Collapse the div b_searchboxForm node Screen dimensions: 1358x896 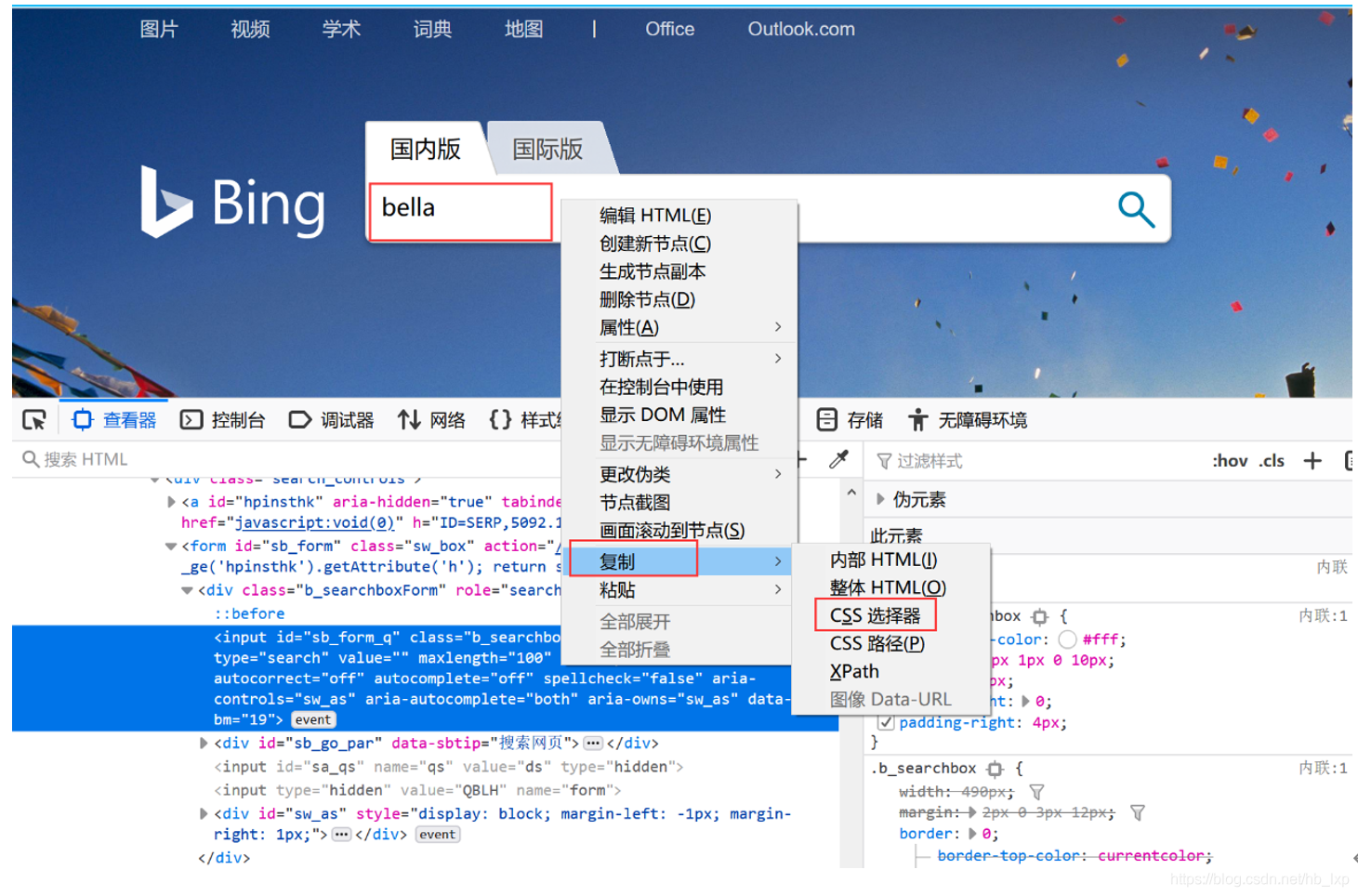[187, 590]
